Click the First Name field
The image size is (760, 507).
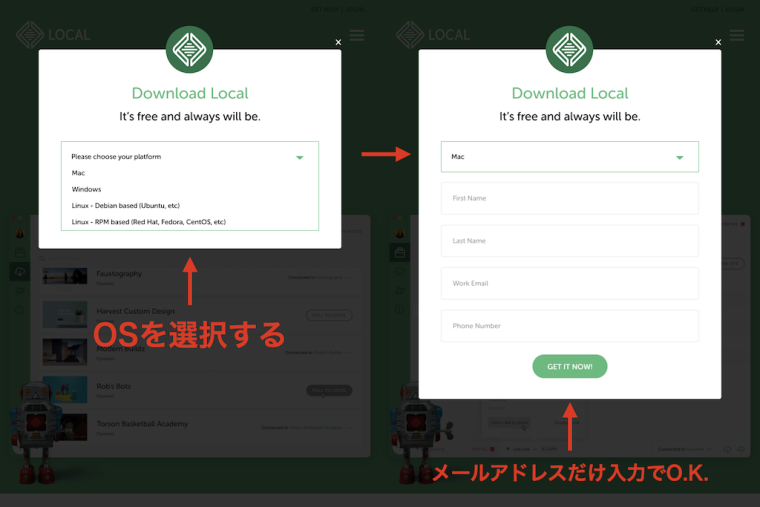tap(570, 198)
